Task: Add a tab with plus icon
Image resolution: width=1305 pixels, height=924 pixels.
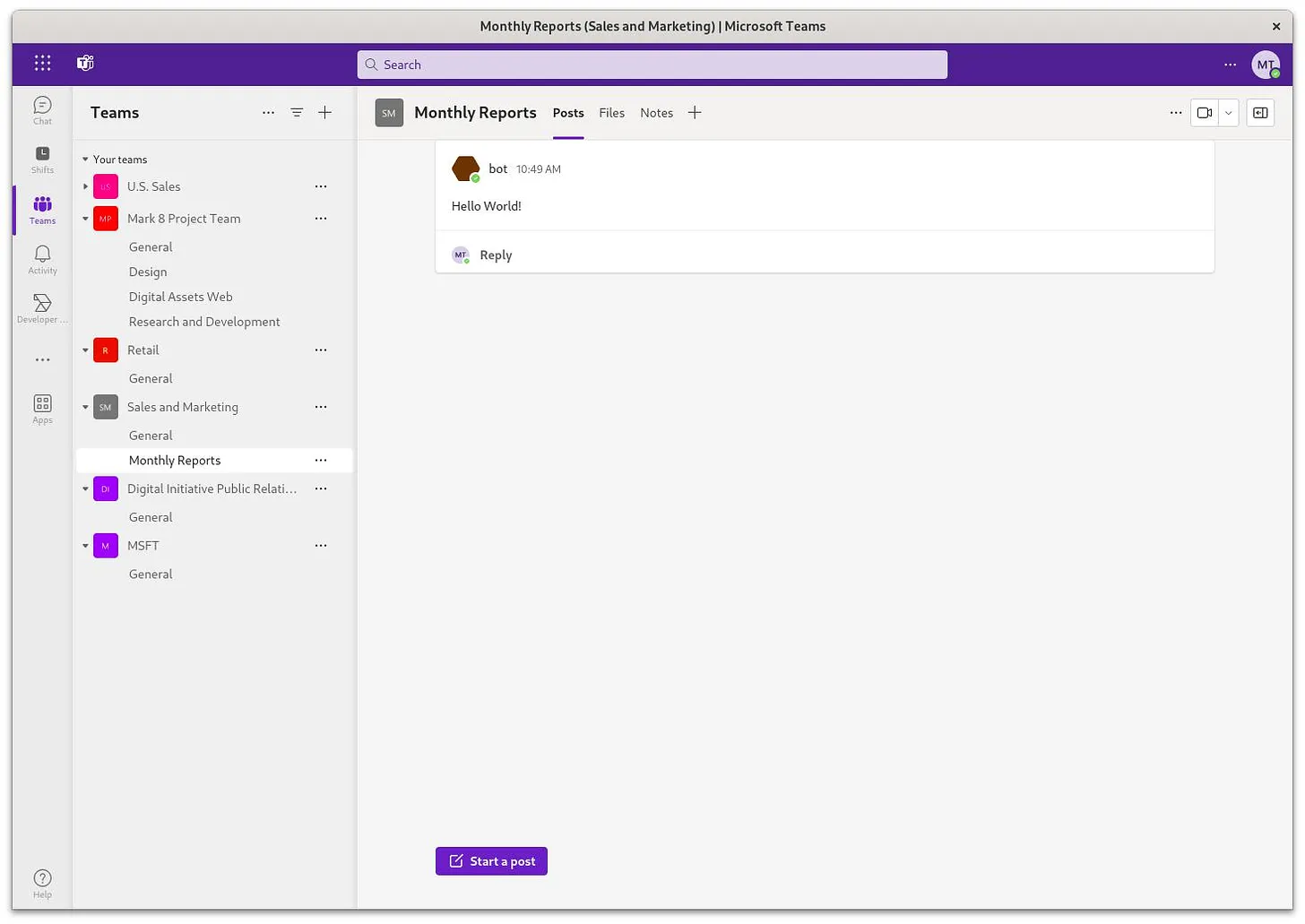Action: point(695,113)
